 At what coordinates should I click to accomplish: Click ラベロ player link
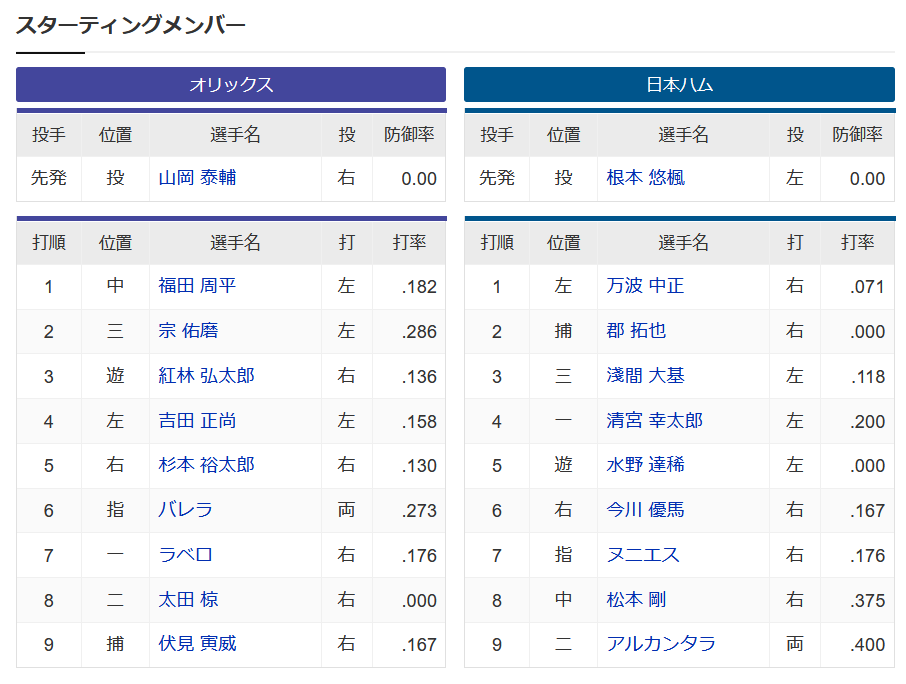(x=185, y=555)
